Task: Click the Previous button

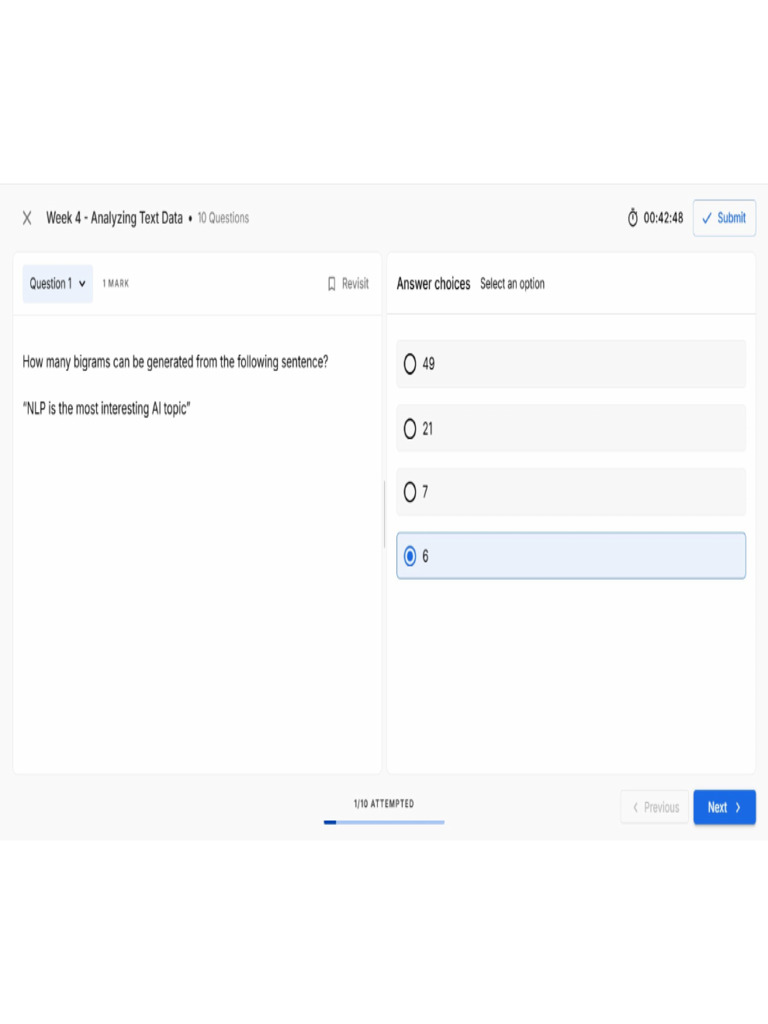Action: (656, 808)
